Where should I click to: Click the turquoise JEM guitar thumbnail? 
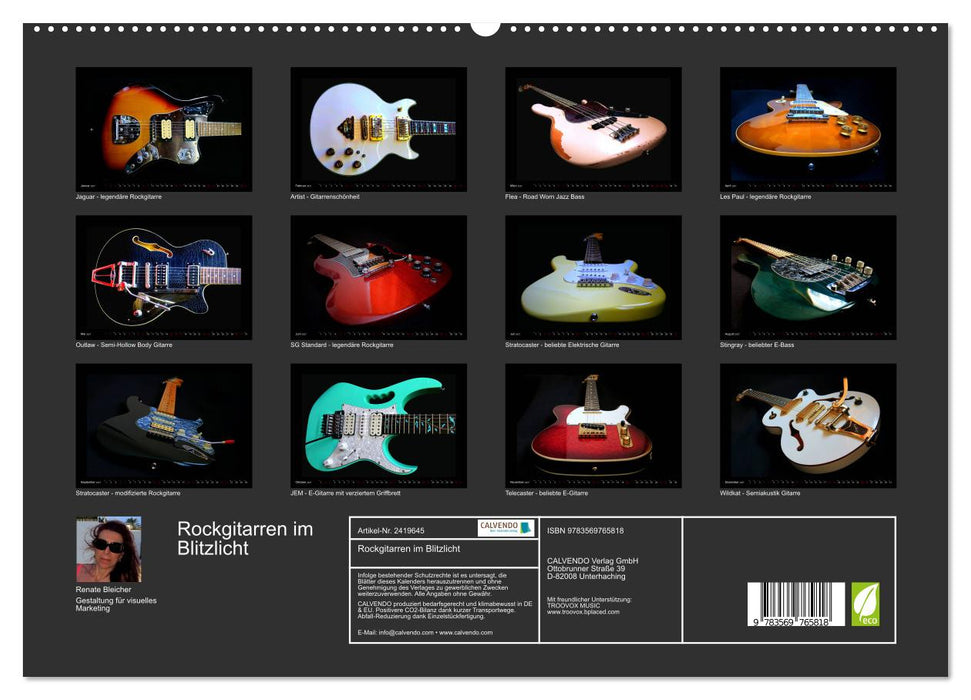pos(378,426)
